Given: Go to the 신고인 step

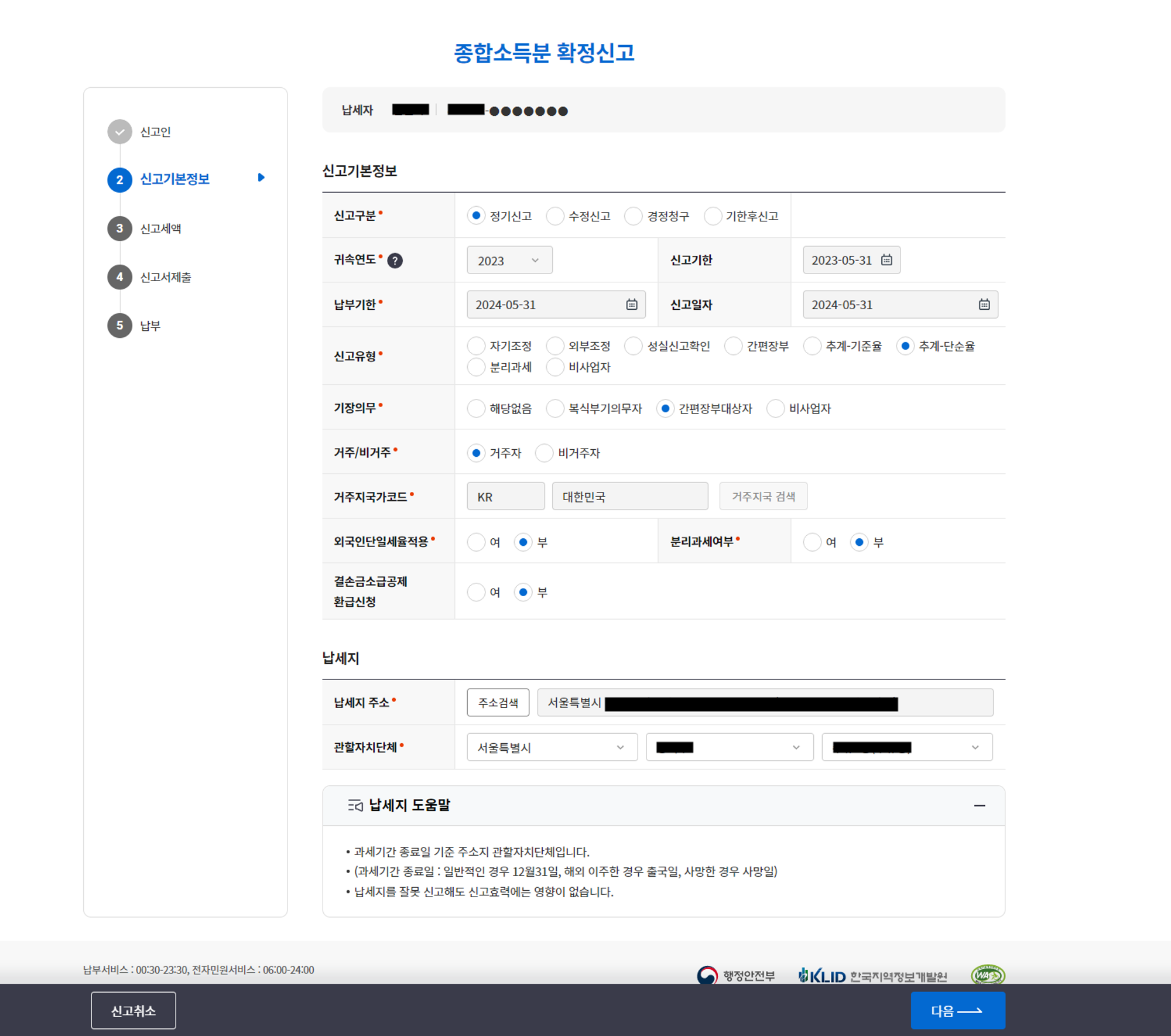Looking at the screenshot, I should pos(155,132).
